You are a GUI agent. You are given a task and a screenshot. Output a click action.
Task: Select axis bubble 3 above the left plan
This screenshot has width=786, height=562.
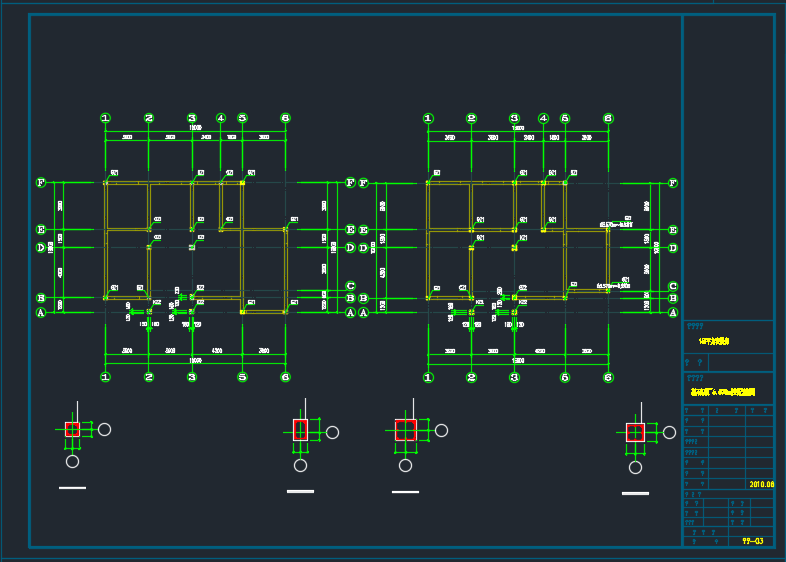point(192,118)
